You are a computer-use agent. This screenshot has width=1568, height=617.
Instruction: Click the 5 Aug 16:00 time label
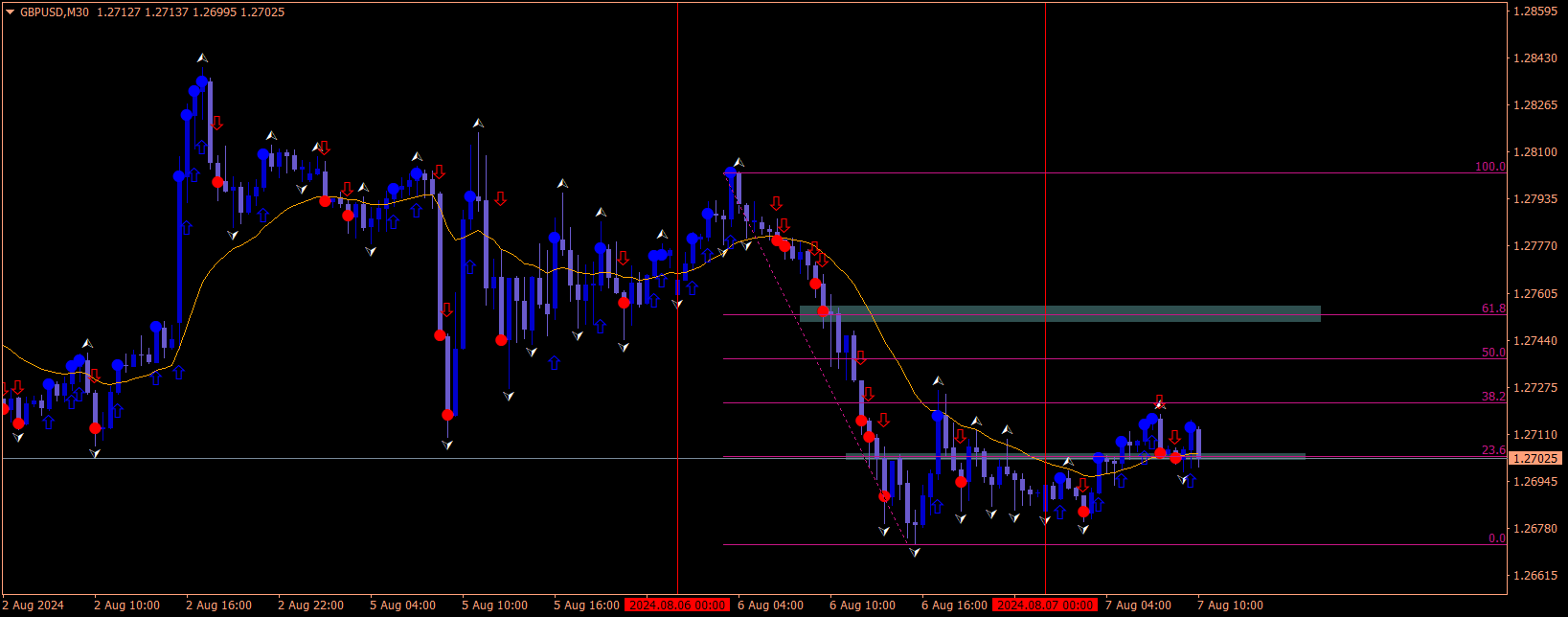tap(586, 606)
